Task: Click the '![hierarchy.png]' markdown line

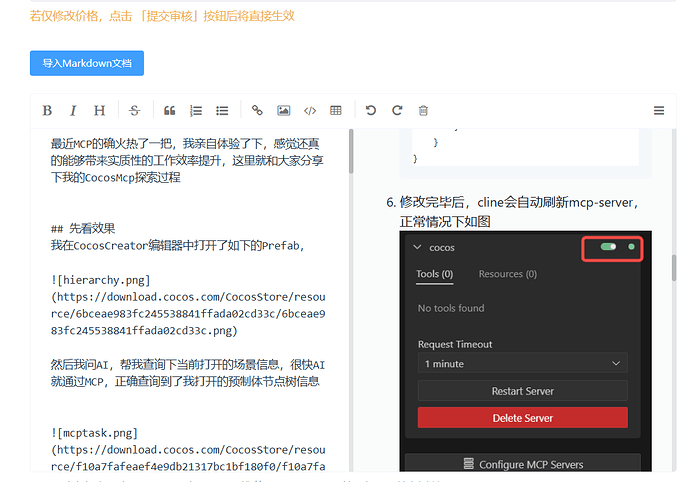Action: tap(101, 280)
